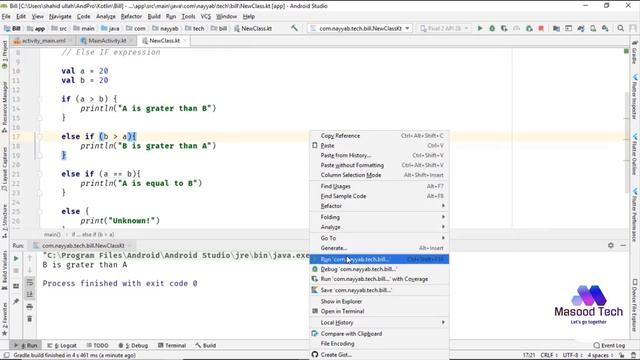The image size is (640, 360).
Task: Click the Debug bug icon in the toolbar
Action: point(492,28)
